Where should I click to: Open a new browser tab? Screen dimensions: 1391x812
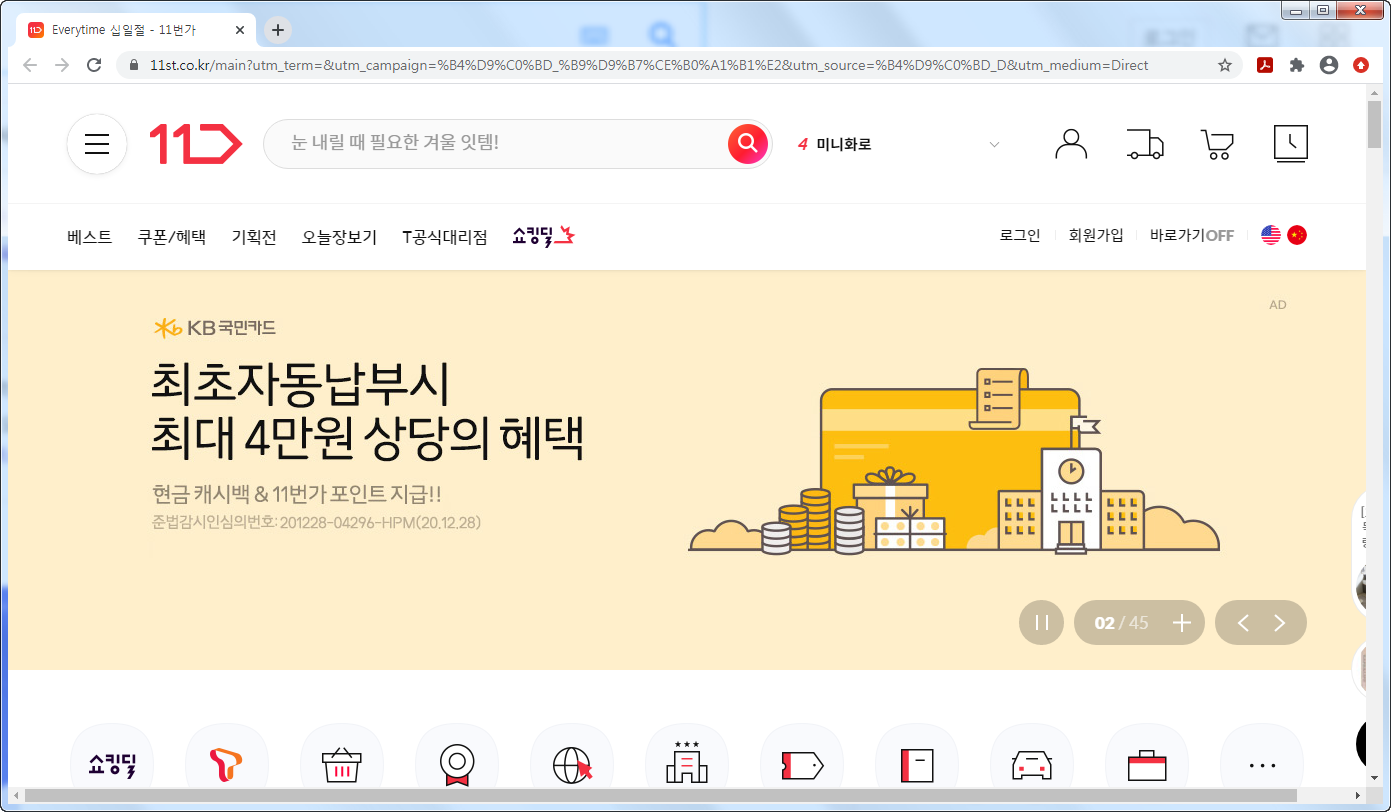(x=278, y=30)
